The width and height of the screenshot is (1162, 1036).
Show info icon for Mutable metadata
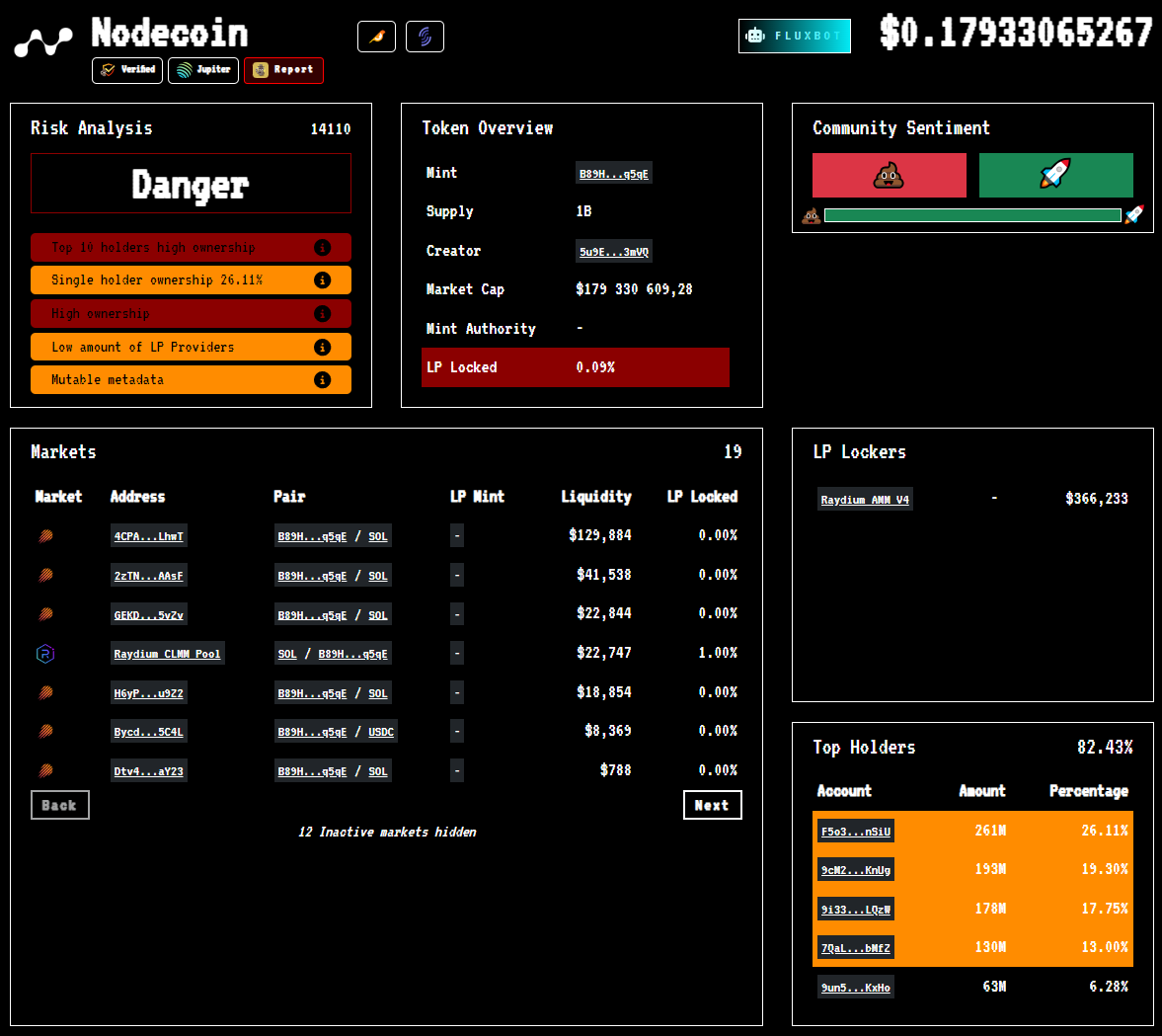(x=323, y=379)
